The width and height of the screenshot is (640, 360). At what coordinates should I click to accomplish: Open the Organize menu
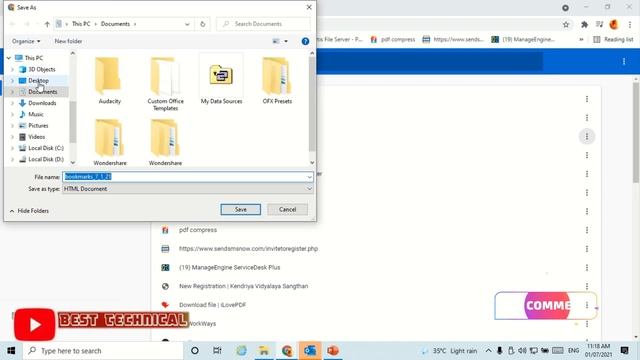(x=26, y=41)
